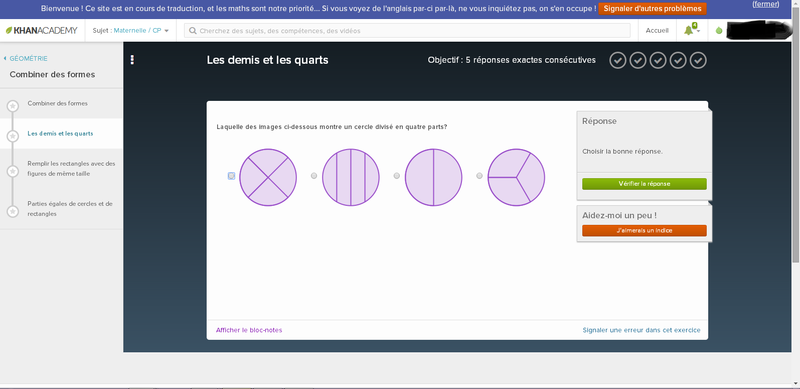Image resolution: width=800 pixels, height=389 pixels.
Task: Click the green user avatar icon
Action: pos(719,31)
